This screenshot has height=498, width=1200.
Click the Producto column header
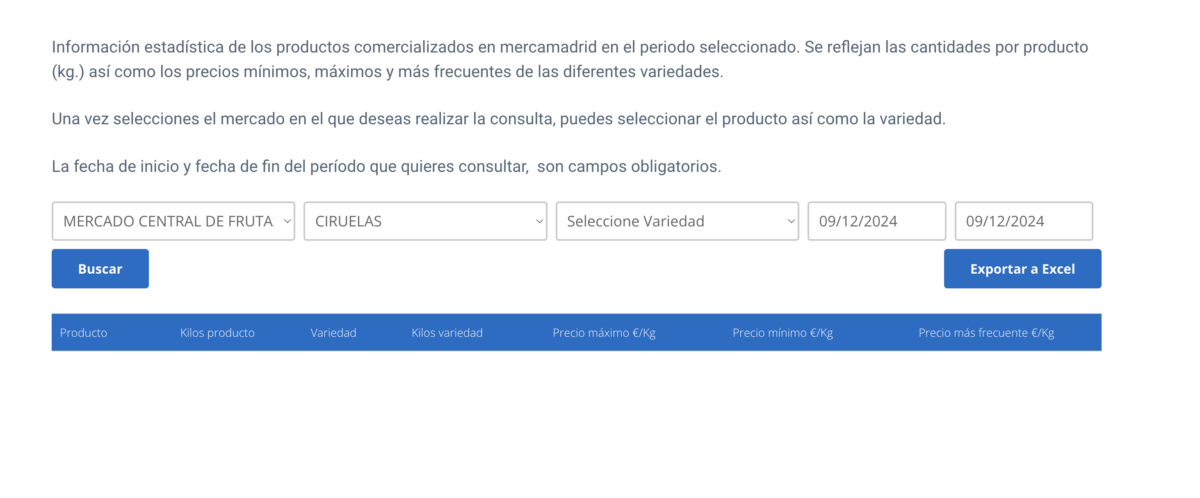[x=84, y=333]
